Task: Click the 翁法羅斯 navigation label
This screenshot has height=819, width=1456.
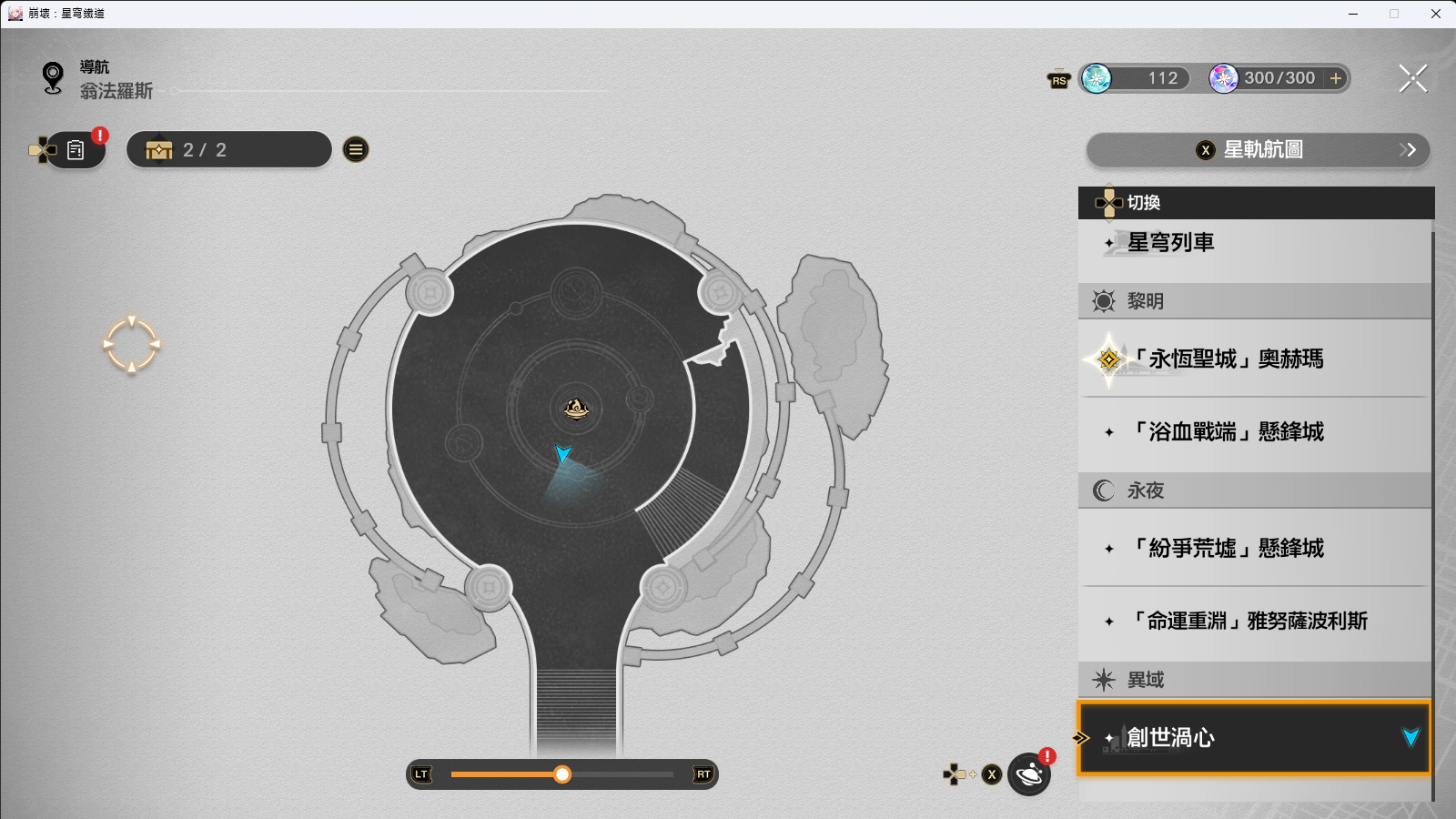Action: pyautogui.click(x=116, y=91)
